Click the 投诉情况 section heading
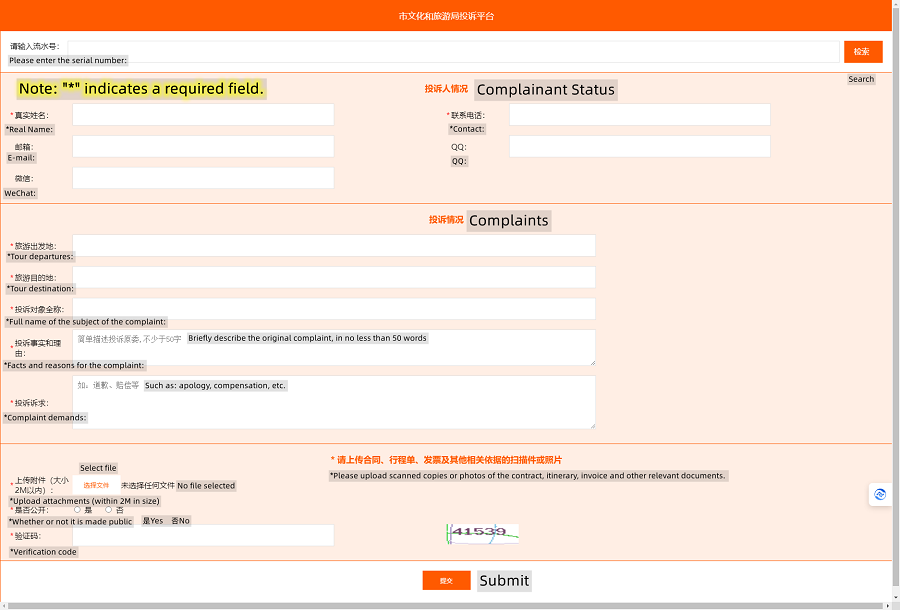The width and height of the screenshot is (900, 610). 446,220
